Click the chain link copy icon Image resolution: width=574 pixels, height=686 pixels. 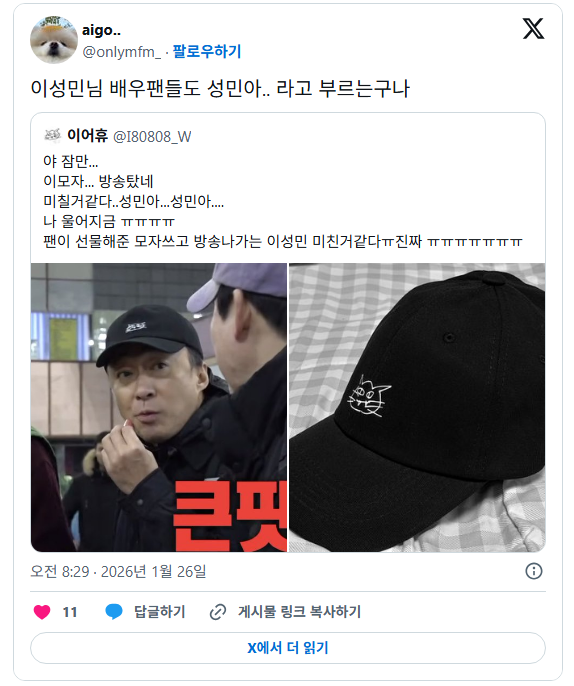click(x=217, y=612)
